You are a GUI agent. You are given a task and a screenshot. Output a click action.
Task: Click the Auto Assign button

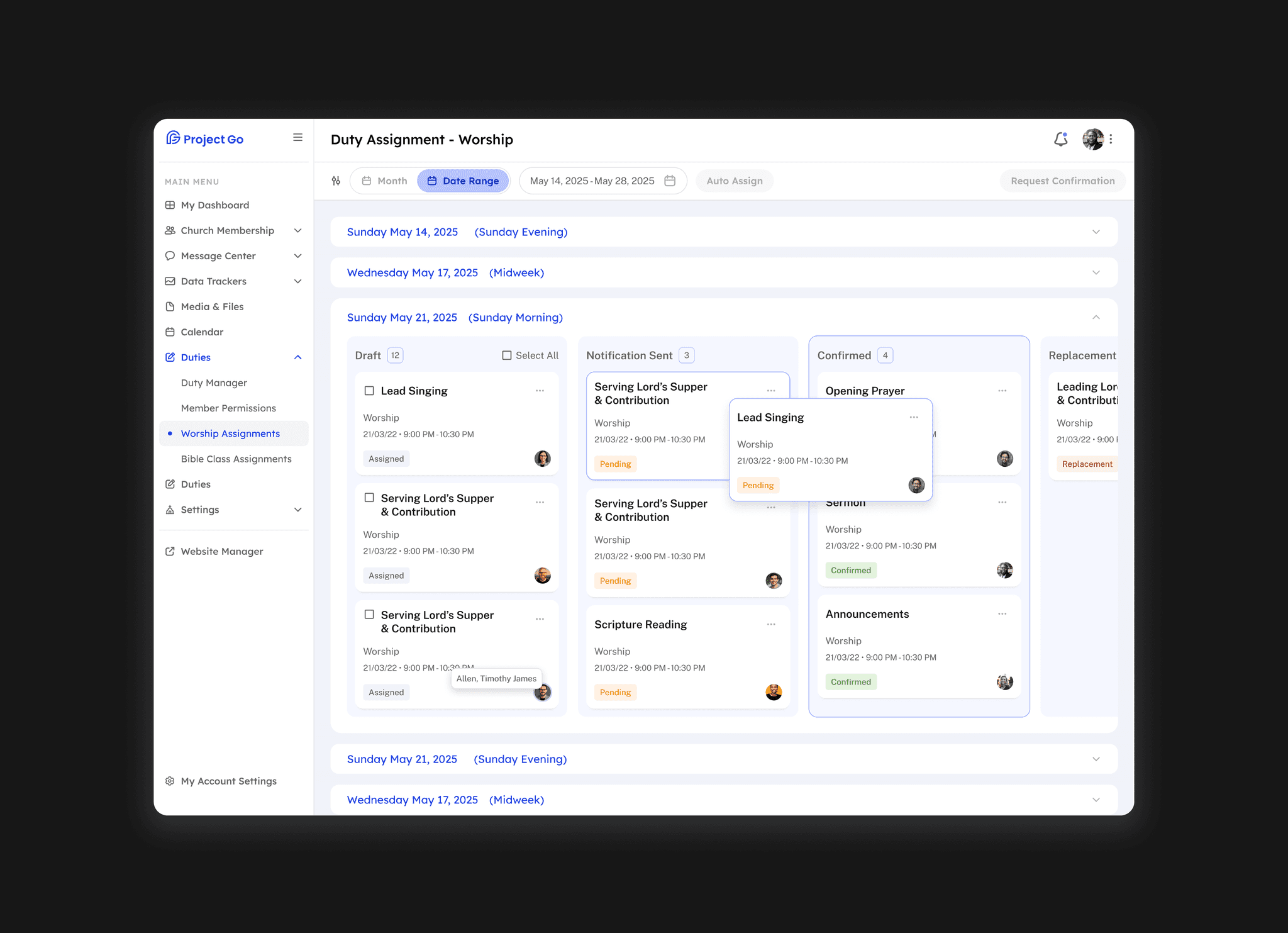(735, 181)
